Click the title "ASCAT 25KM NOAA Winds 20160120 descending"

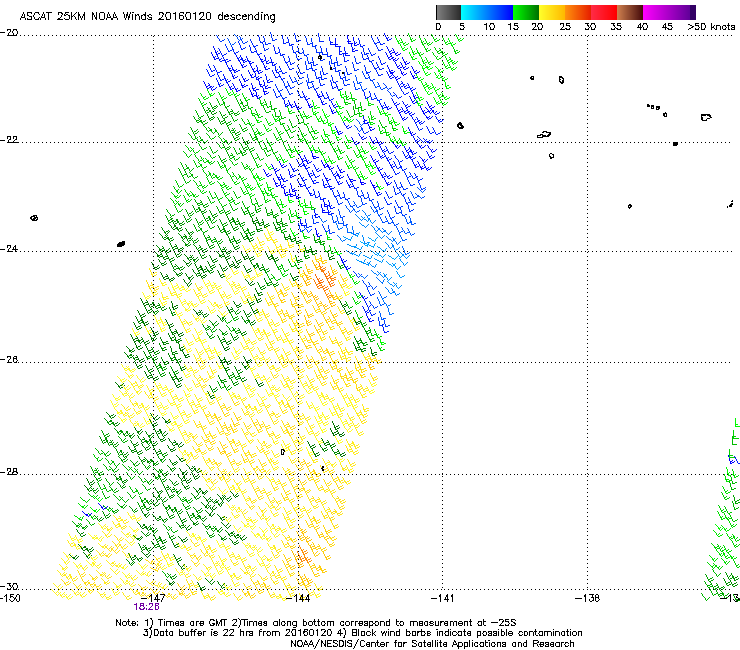coord(147,16)
